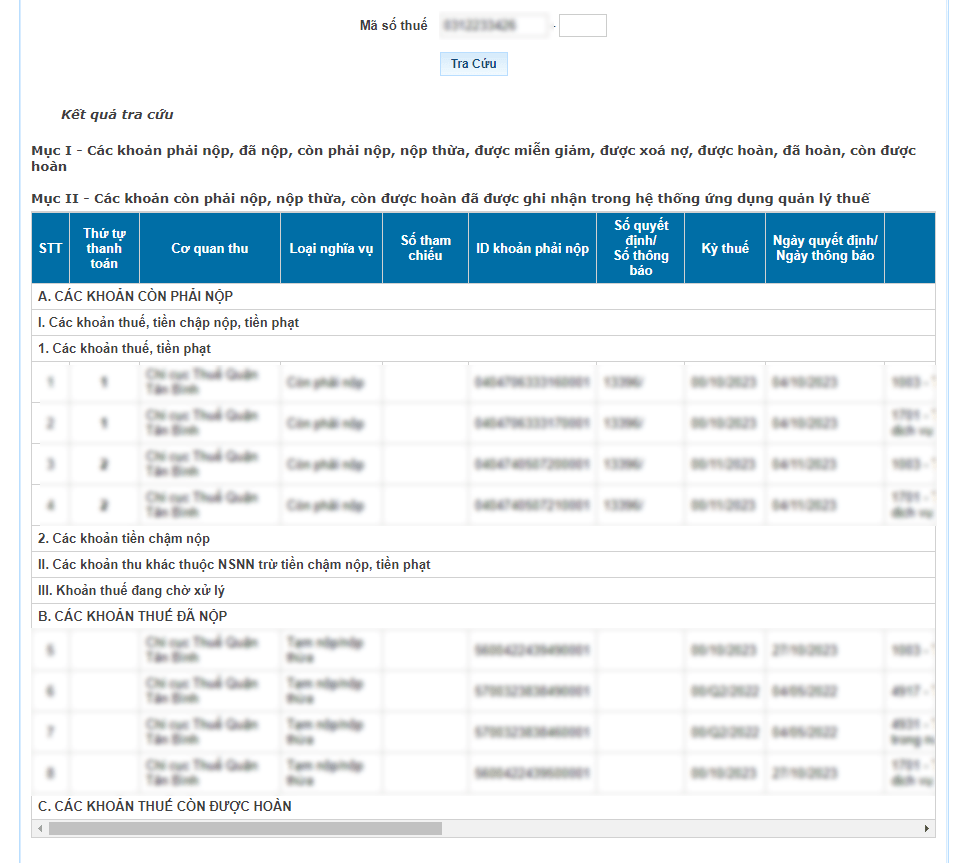965x863 pixels.
Task: Focus the small tax code suffix box
Action: (582, 26)
